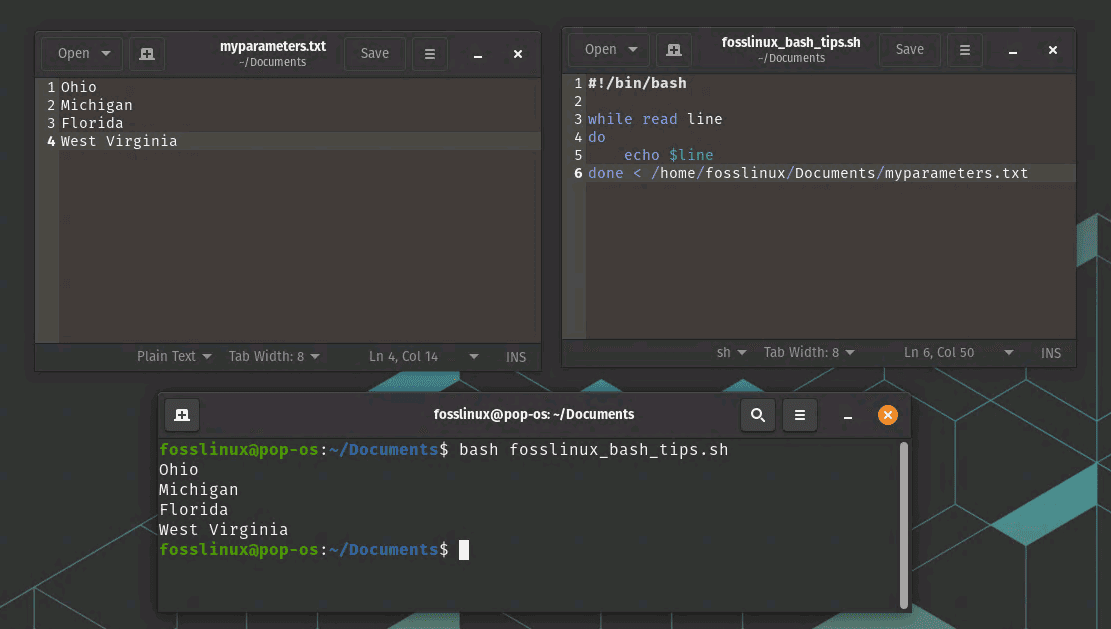Click 'West Virginia' line in myparameters.txt editor

coord(119,141)
